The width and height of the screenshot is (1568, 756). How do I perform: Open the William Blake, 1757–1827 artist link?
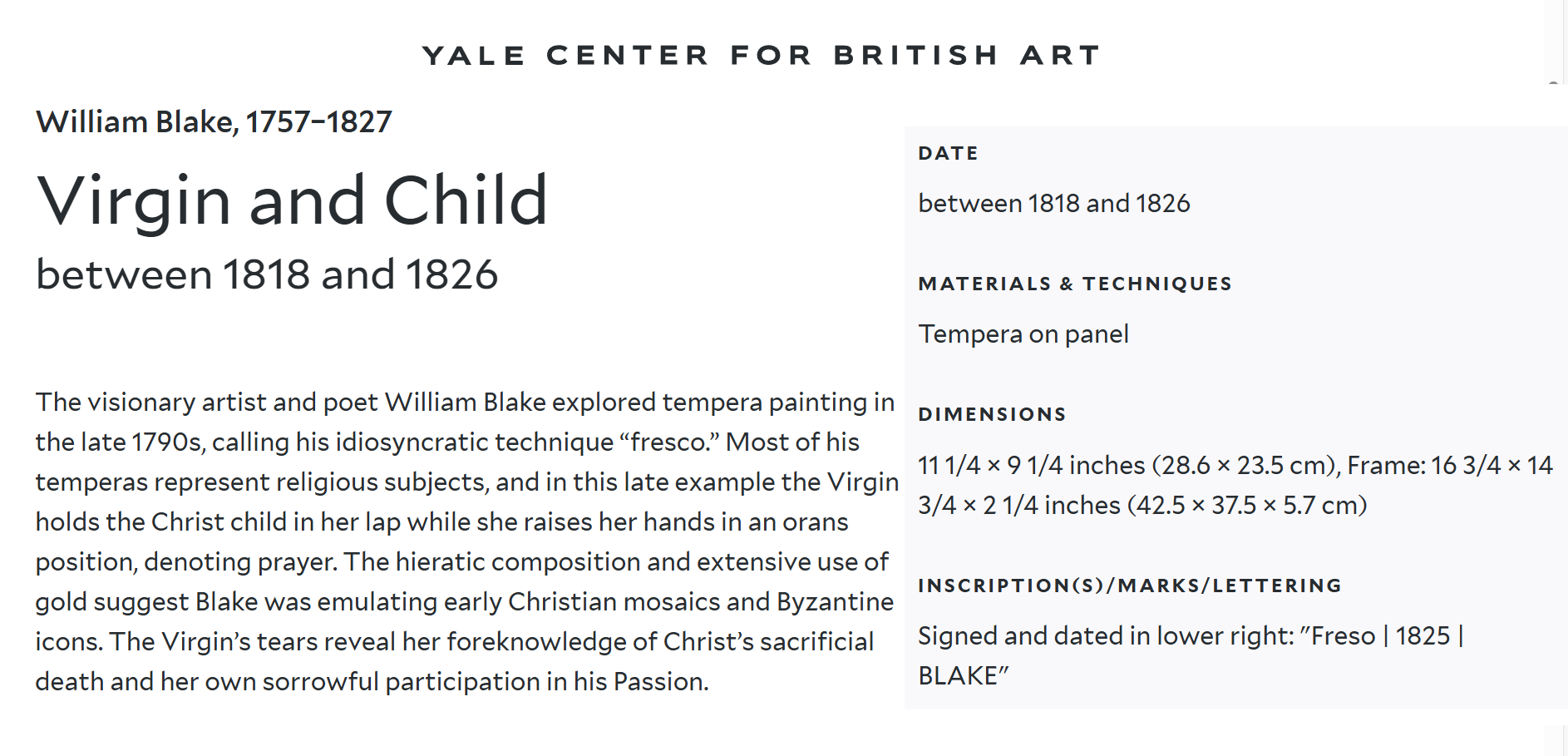point(214,122)
